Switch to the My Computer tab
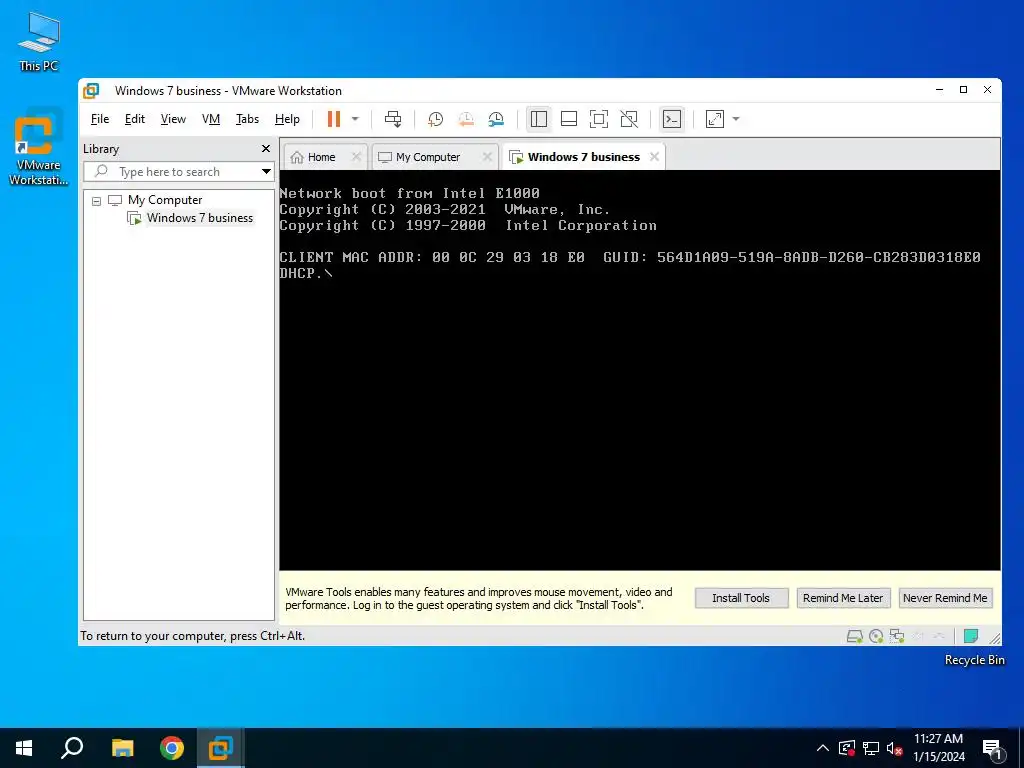The image size is (1024, 768). coord(428,157)
